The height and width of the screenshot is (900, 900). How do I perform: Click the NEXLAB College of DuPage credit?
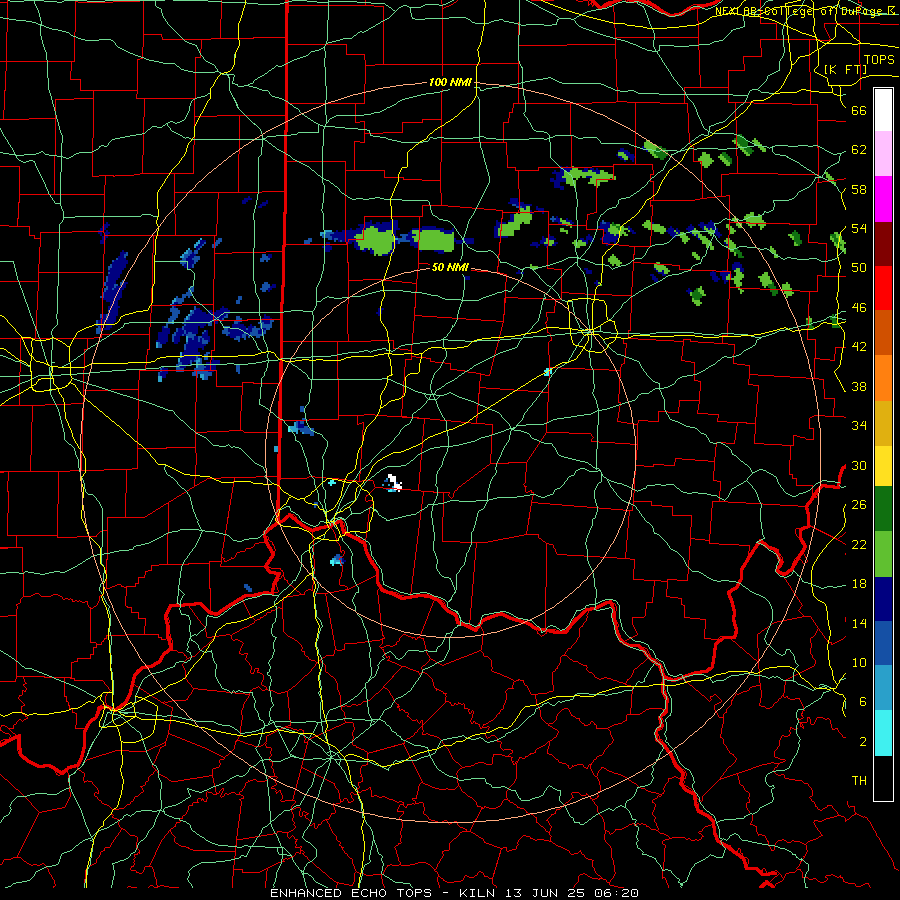click(807, 10)
